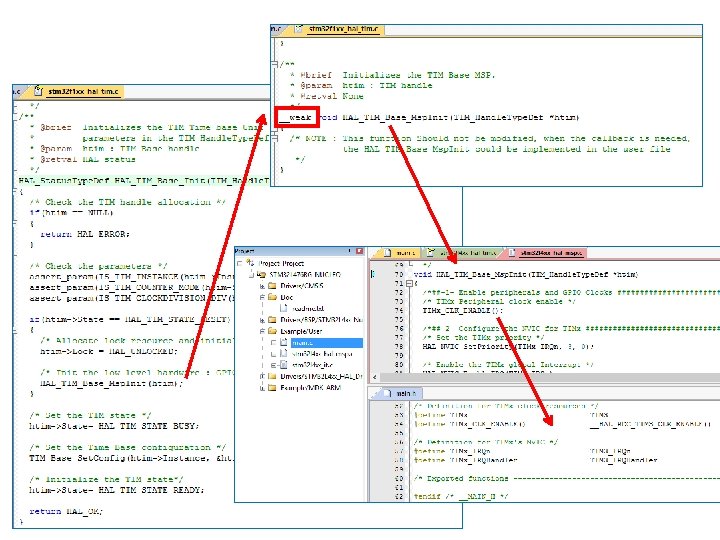Click file icon on left stm32f1xx_hal_tim.c tab
720x540 pixels.
pyautogui.click(x=39, y=91)
